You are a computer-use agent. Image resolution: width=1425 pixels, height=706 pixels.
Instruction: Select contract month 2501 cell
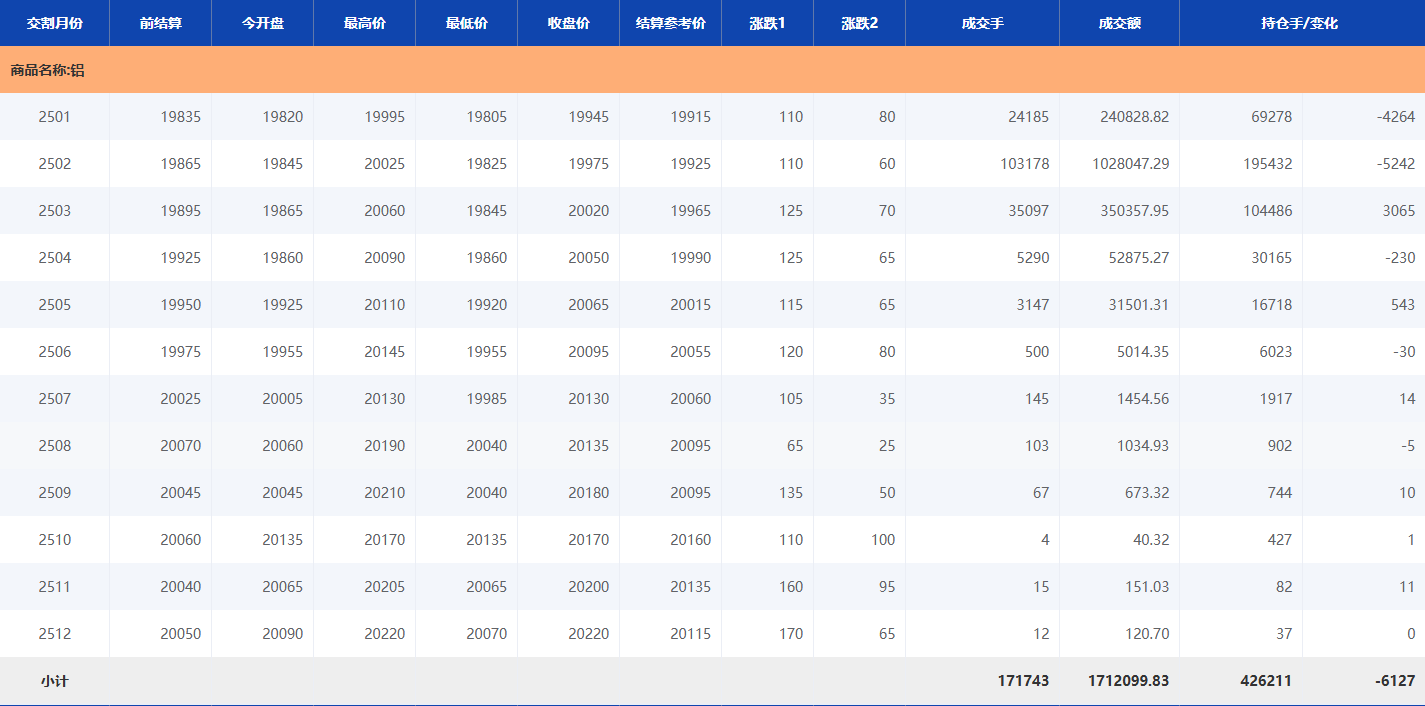(55, 117)
